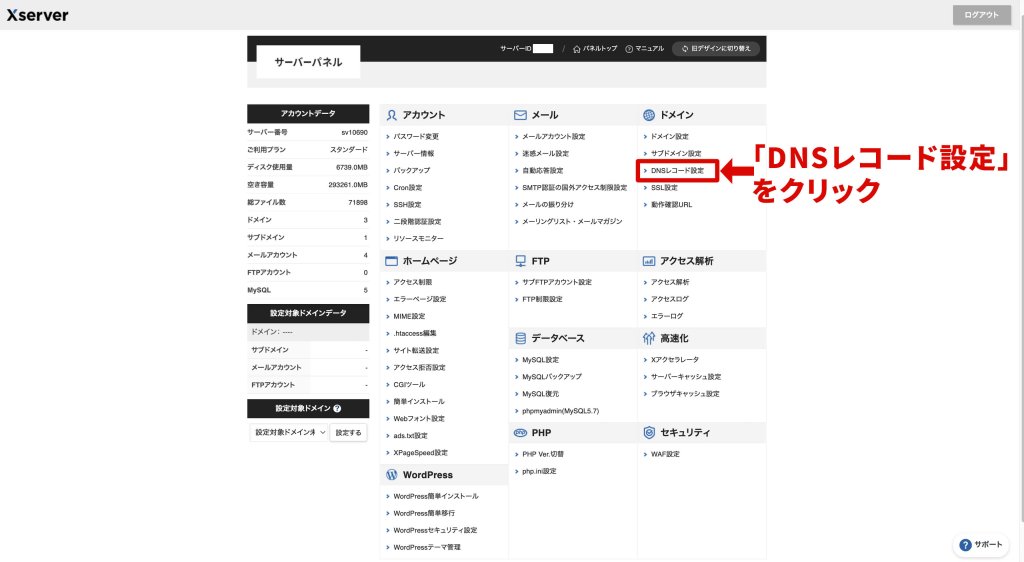Image resolution: width=1024 pixels, height=562 pixels.
Task: Open メーリングリスト・メールマガジン
Action: [572, 221]
